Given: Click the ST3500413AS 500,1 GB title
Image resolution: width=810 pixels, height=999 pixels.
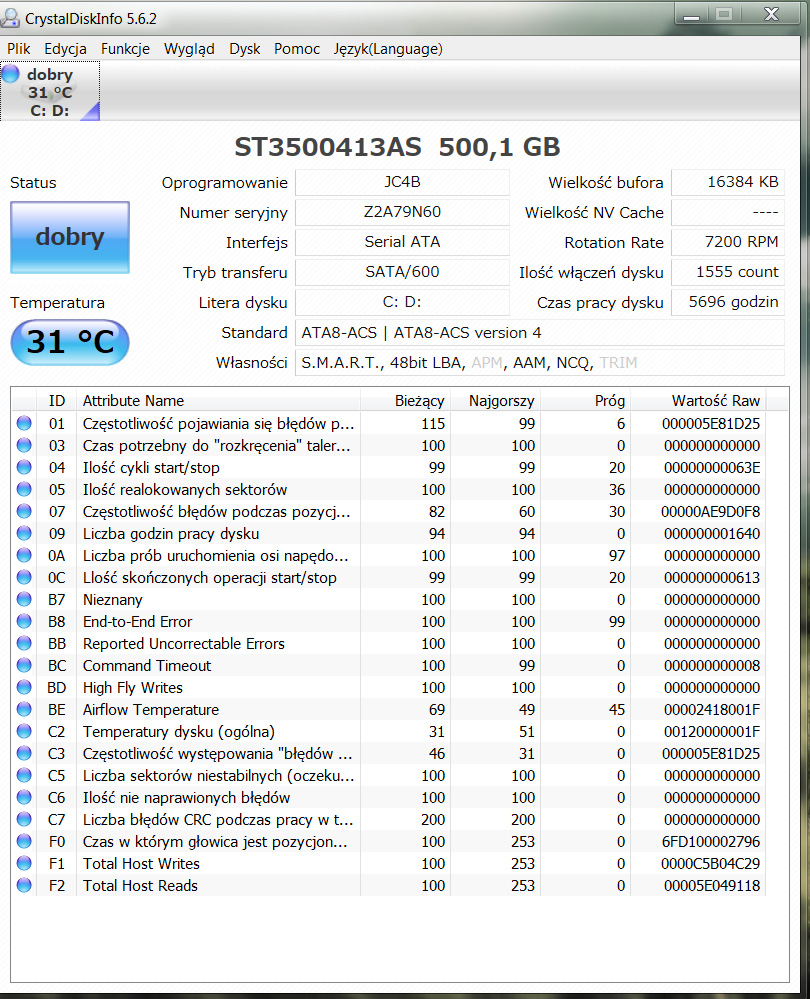Looking at the screenshot, I should coord(397,147).
